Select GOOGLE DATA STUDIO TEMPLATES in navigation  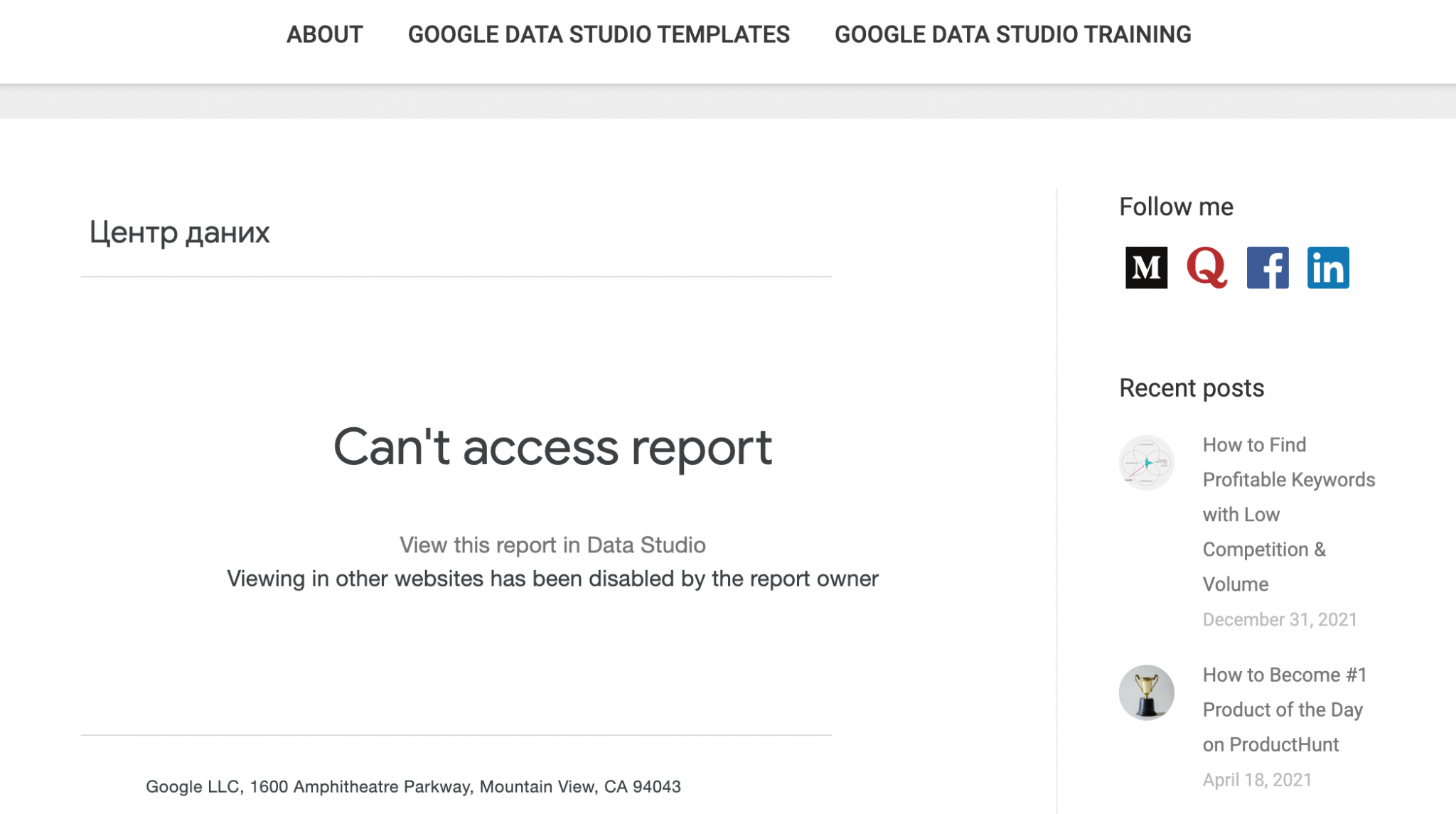click(599, 33)
